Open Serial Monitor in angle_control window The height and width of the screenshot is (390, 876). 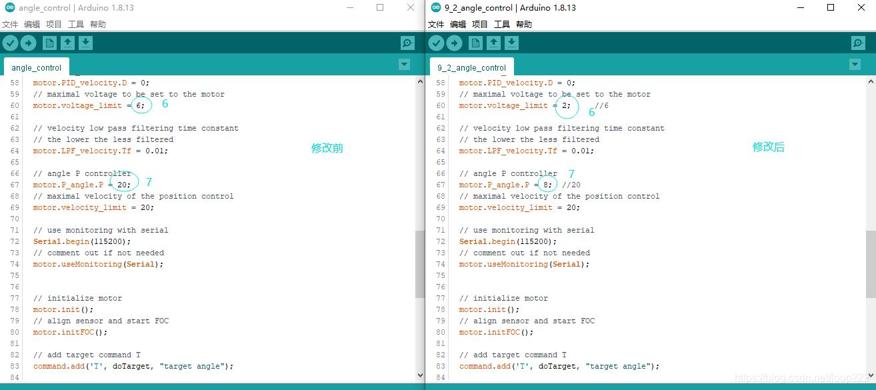pos(408,43)
